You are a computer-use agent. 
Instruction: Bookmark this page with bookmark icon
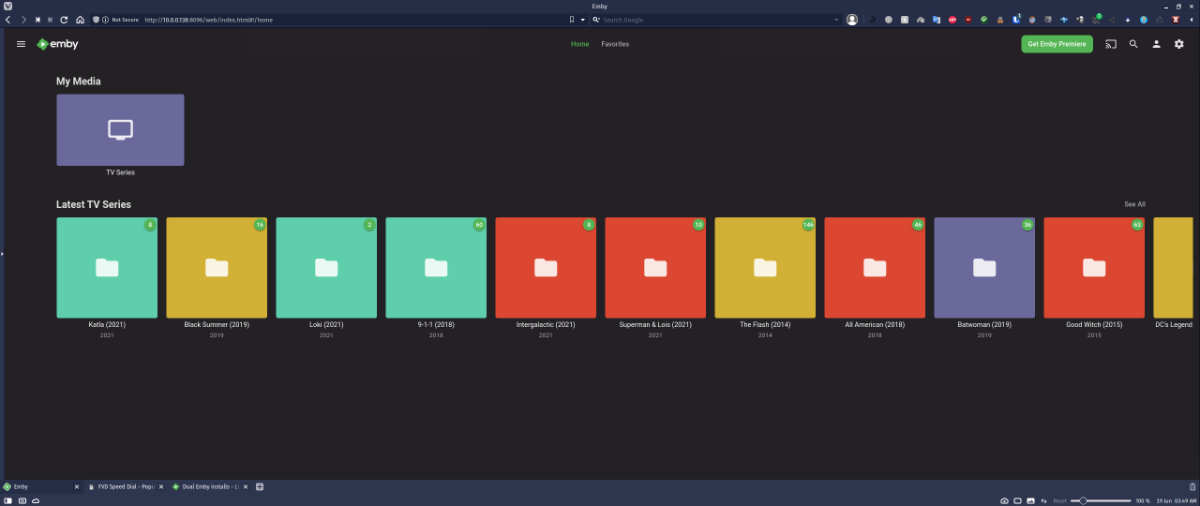coord(572,19)
